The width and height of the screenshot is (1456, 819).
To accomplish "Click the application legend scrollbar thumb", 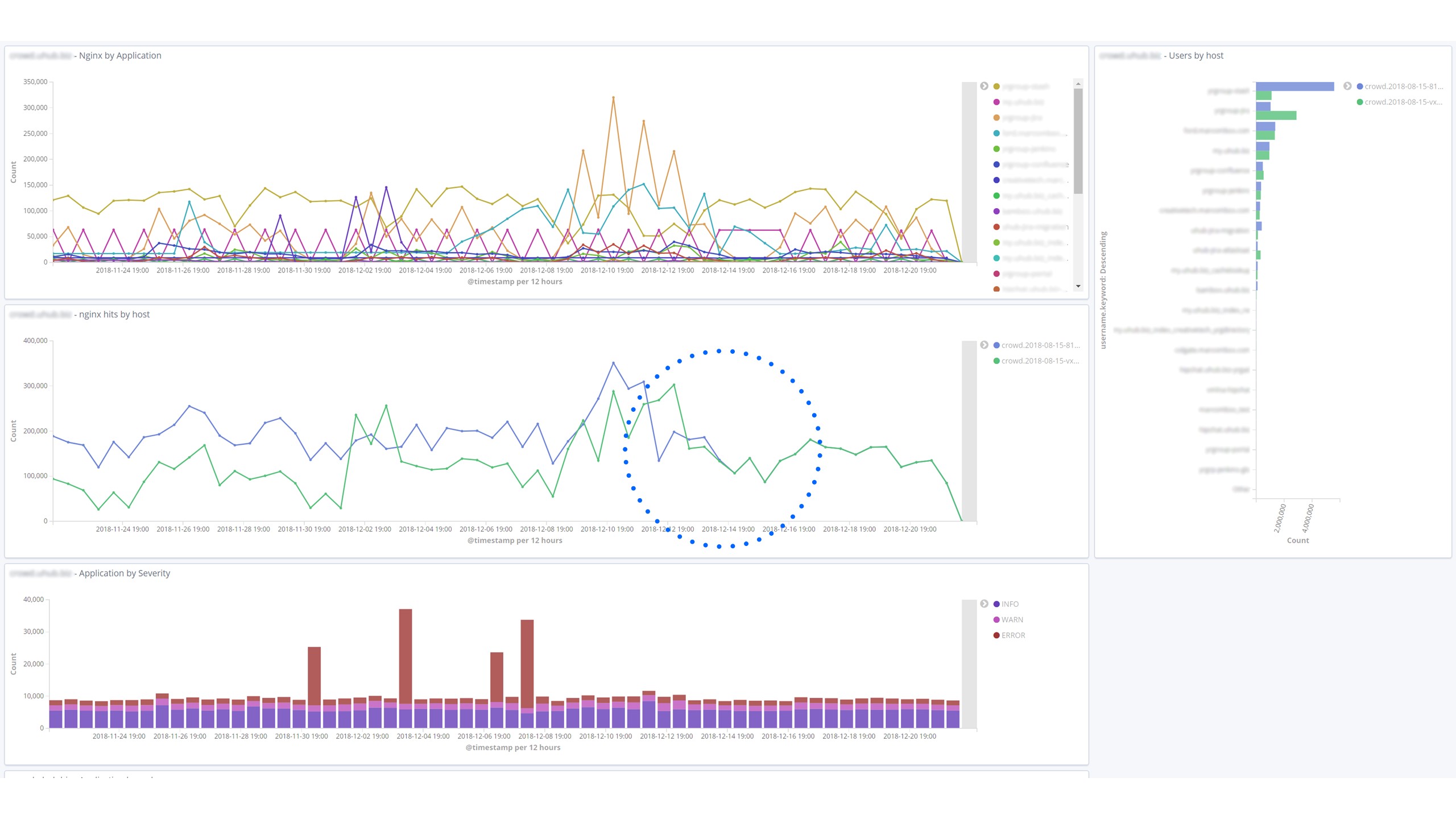I will (1078, 141).
